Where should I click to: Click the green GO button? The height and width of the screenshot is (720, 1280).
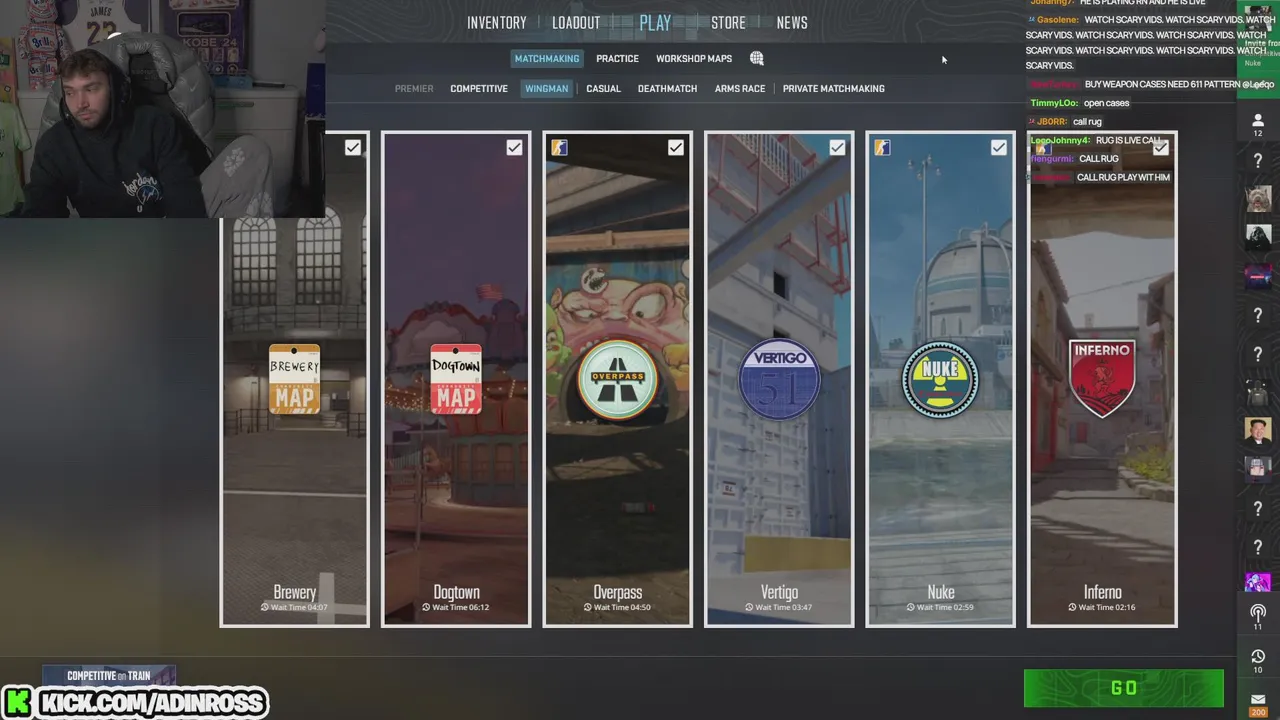[1124, 688]
